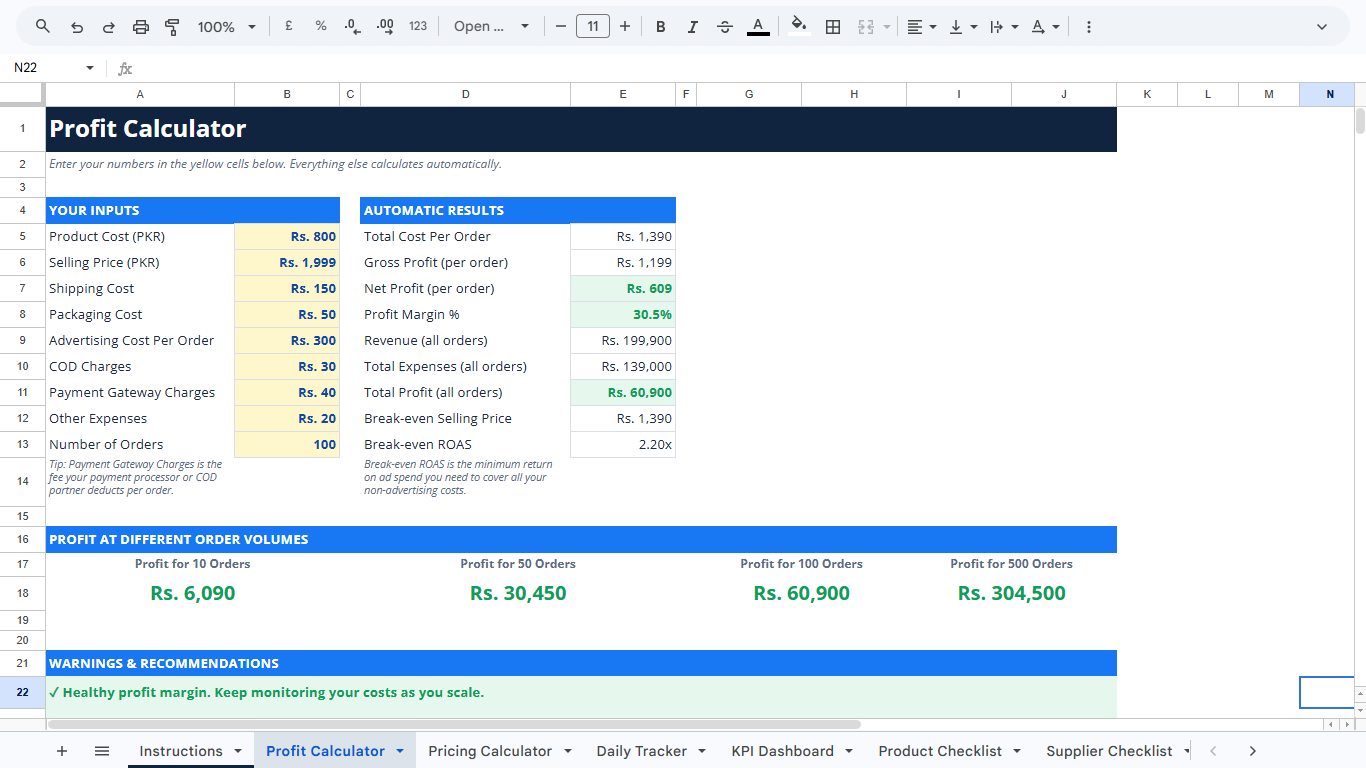Open the borders grid icon
The image size is (1366, 768).
[832, 27]
